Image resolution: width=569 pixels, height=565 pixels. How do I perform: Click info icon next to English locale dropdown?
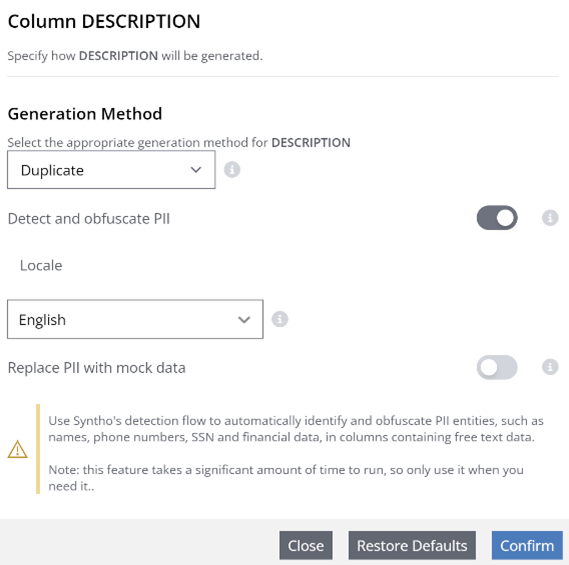click(280, 319)
